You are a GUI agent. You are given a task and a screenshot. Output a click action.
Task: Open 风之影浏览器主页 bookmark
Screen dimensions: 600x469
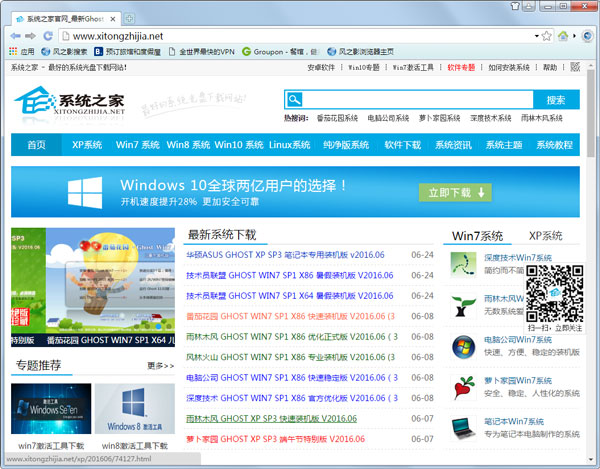(x=360, y=51)
